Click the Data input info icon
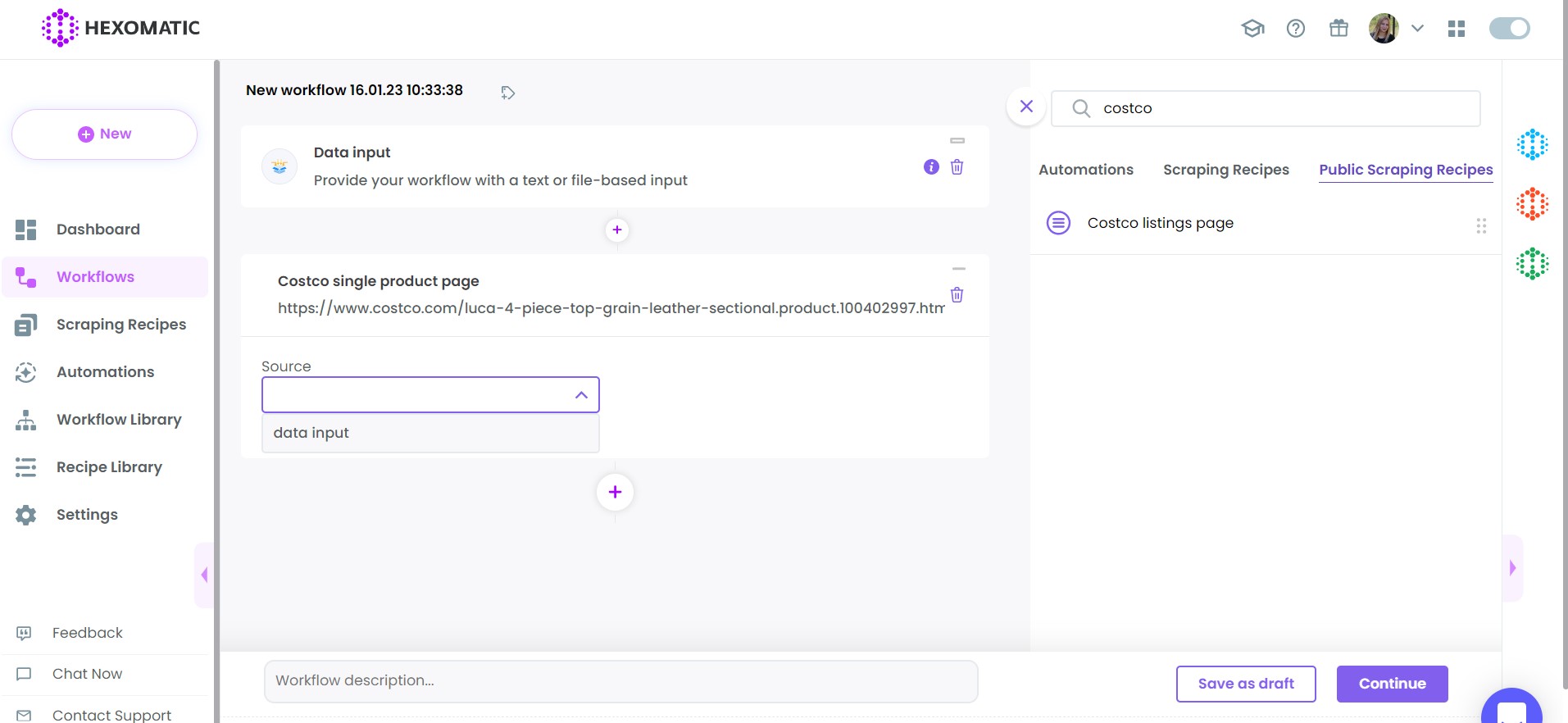 coord(931,167)
